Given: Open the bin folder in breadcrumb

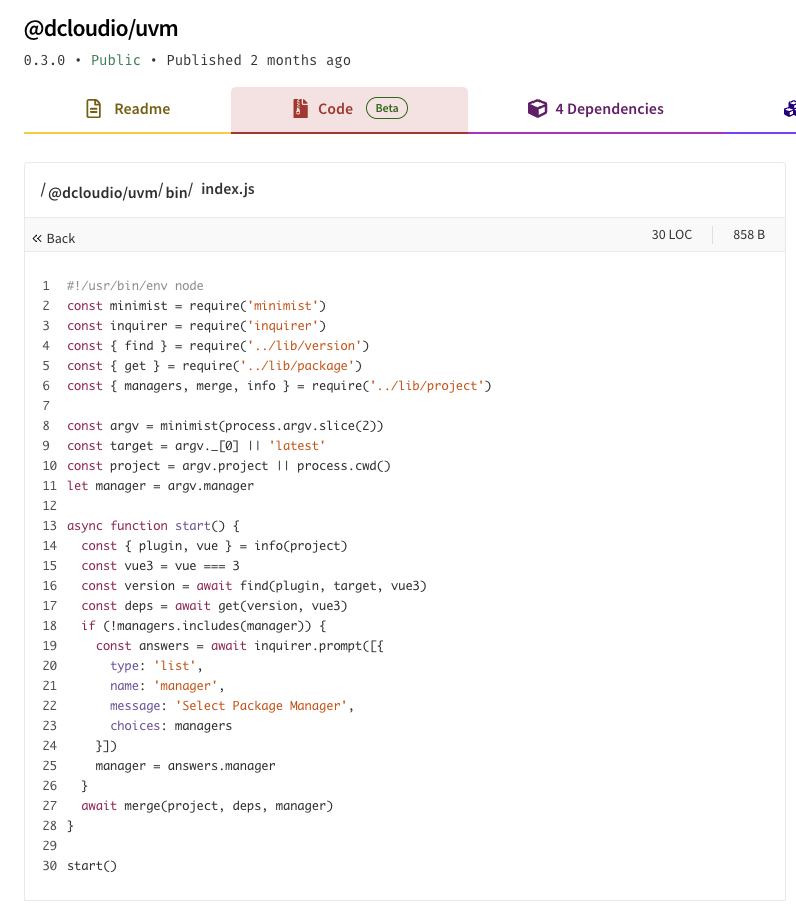Looking at the screenshot, I should point(175,193).
